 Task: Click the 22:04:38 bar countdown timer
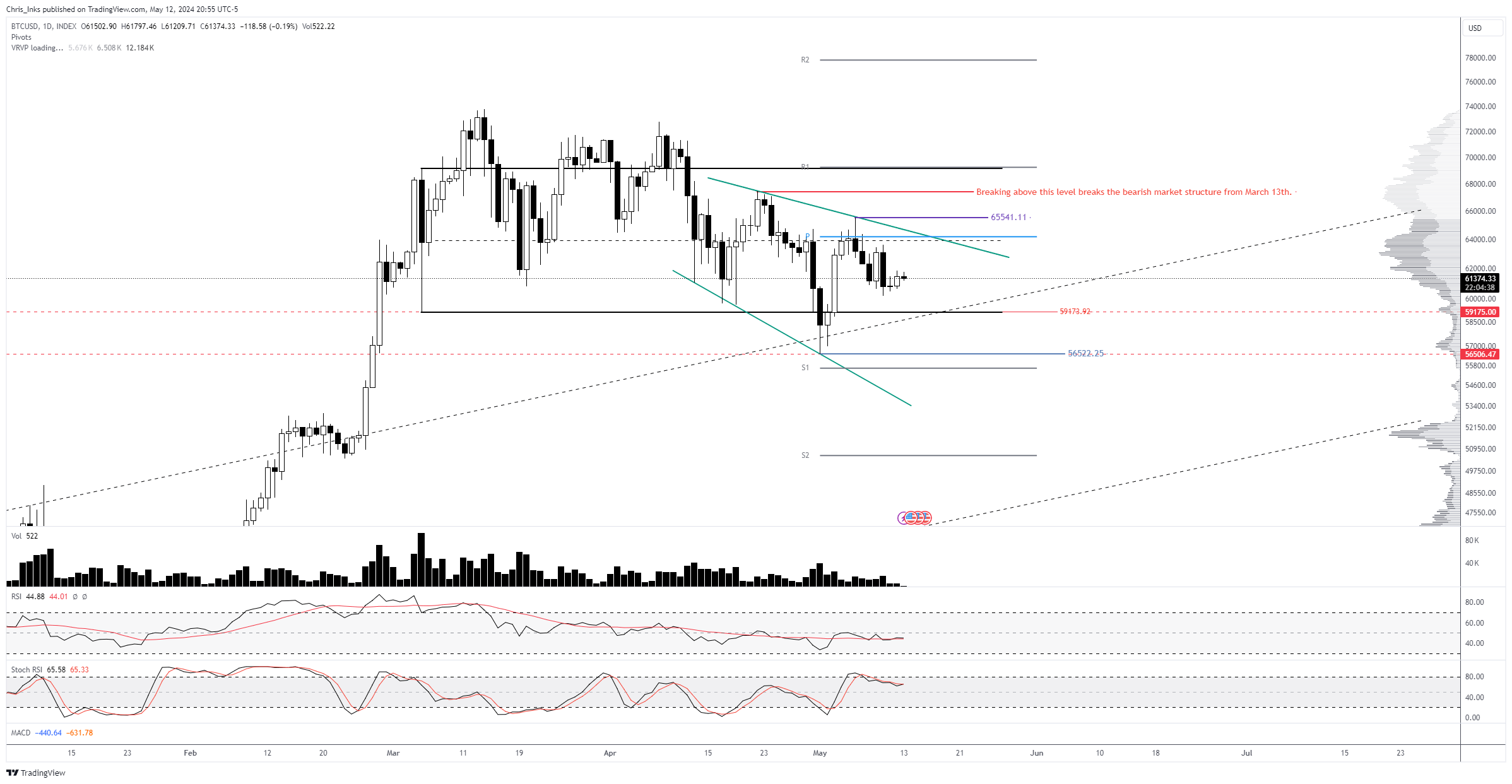click(x=1480, y=288)
